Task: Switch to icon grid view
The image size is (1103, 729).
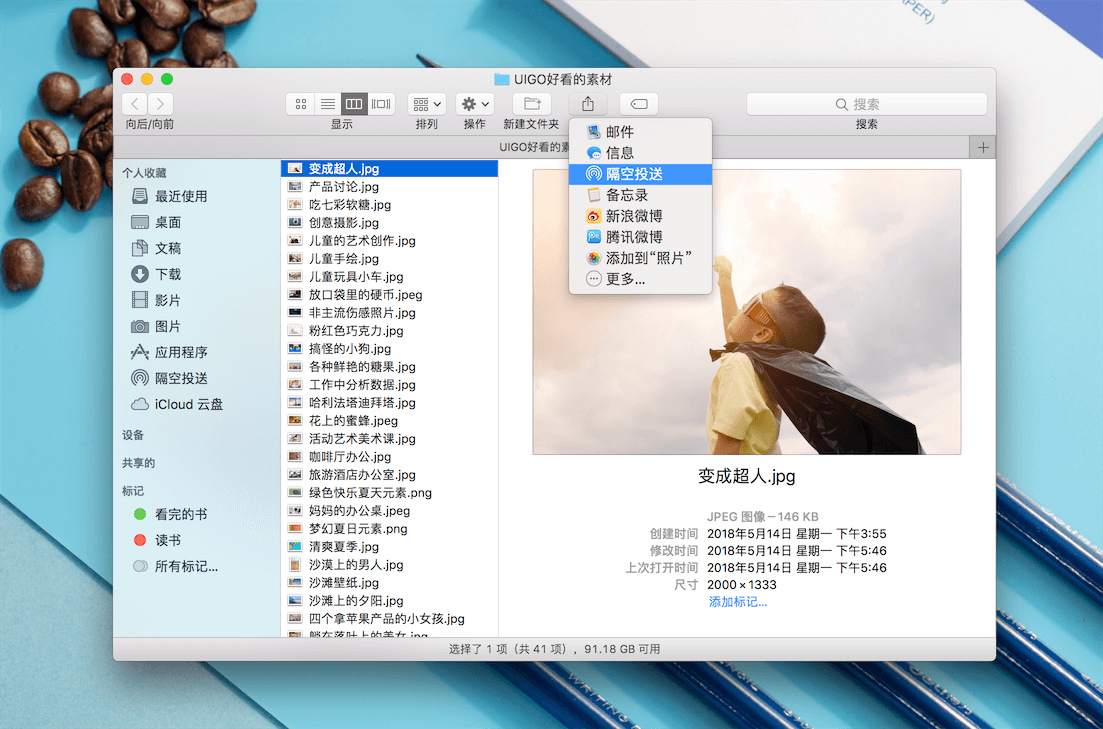Action: click(300, 104)
